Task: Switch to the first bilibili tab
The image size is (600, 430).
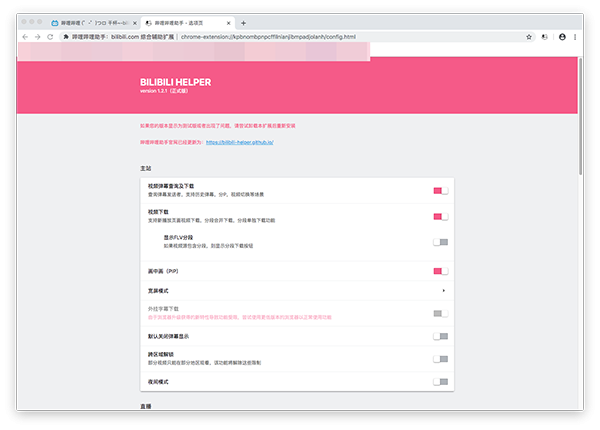Action: click(94, 23)
